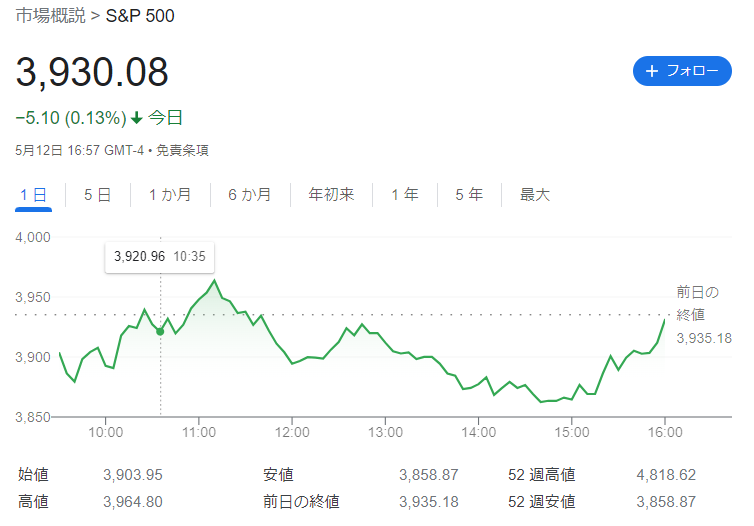Click the 始値 opening value 3,903.95
This screenshot has height=526, width=754.
(x=132, y=475)
